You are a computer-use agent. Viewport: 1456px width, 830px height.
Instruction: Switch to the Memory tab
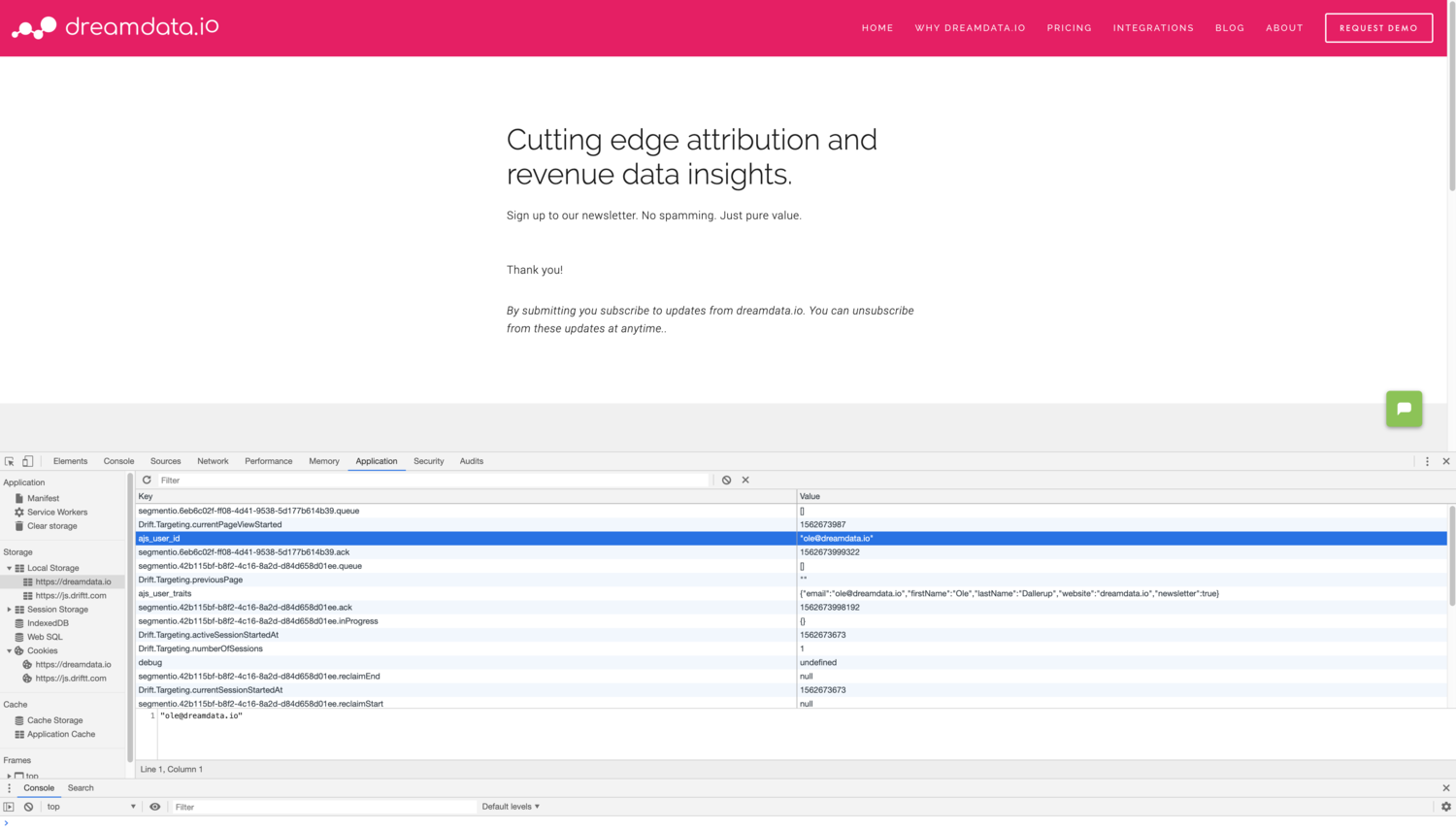pos(323,461)
